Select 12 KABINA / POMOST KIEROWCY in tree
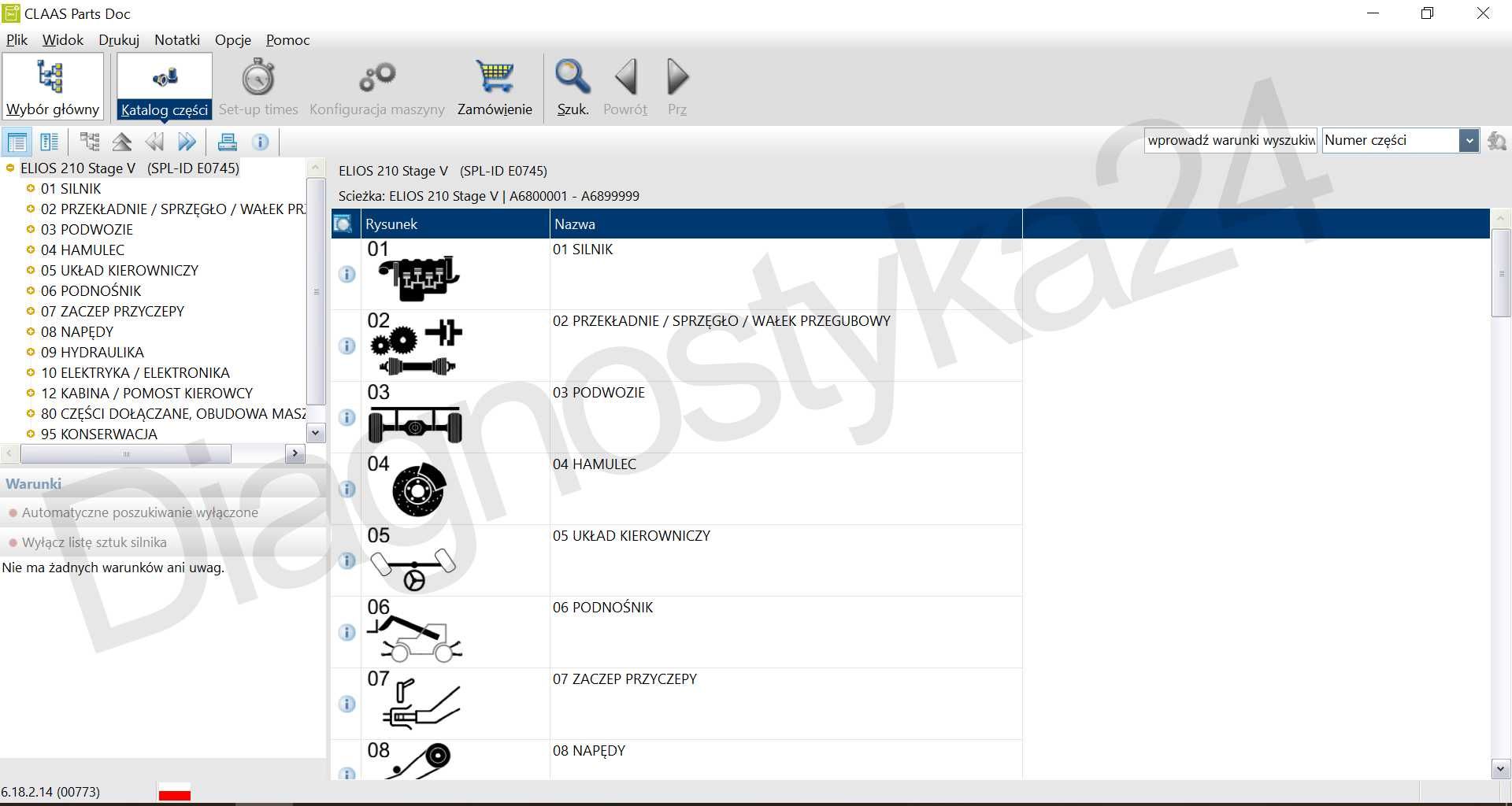 [146, 393]
